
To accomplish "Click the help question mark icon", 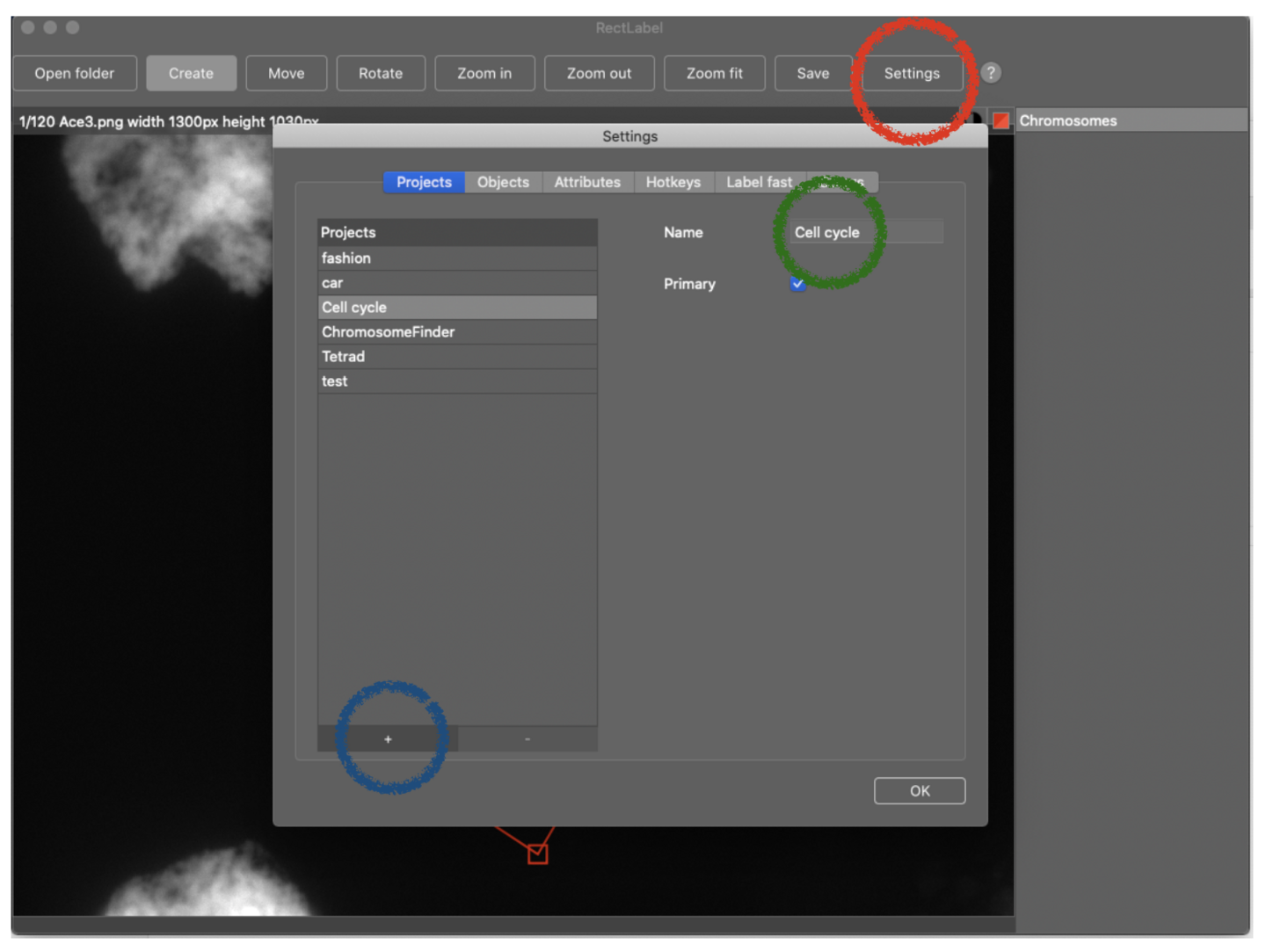I will [x=991, y=73].
